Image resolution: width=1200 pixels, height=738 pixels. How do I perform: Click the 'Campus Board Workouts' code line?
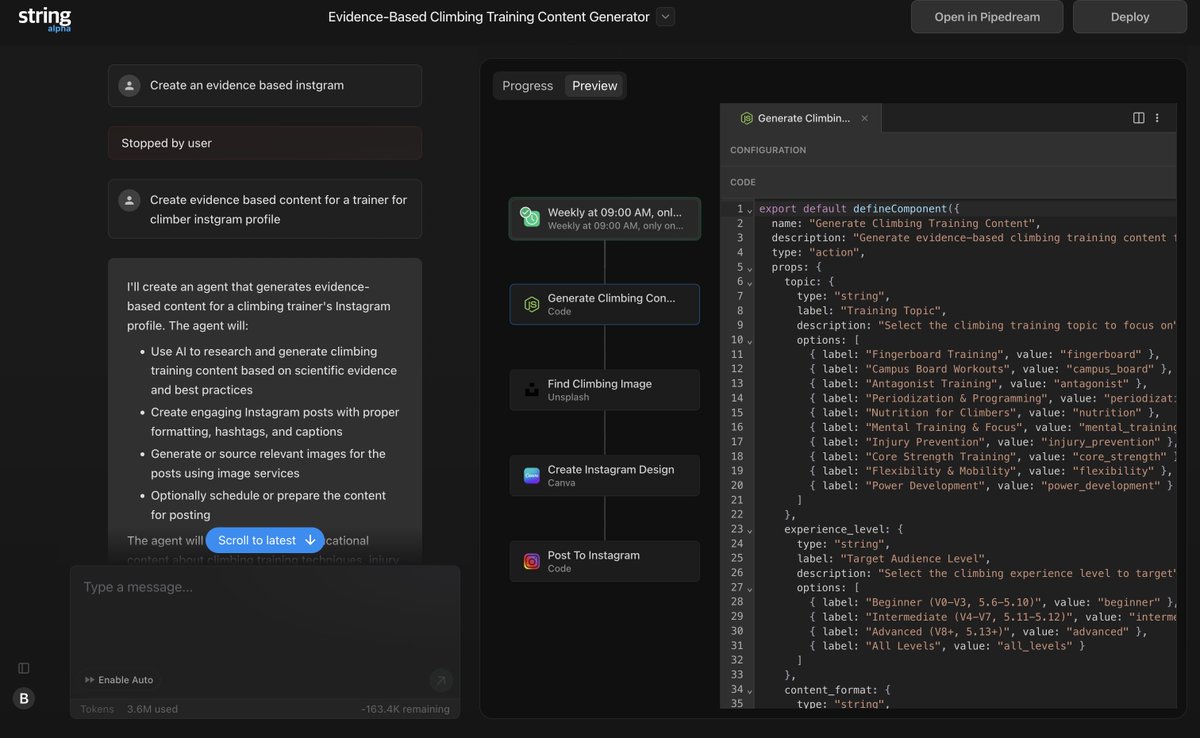pyautogui.click(x=990, y=369)
